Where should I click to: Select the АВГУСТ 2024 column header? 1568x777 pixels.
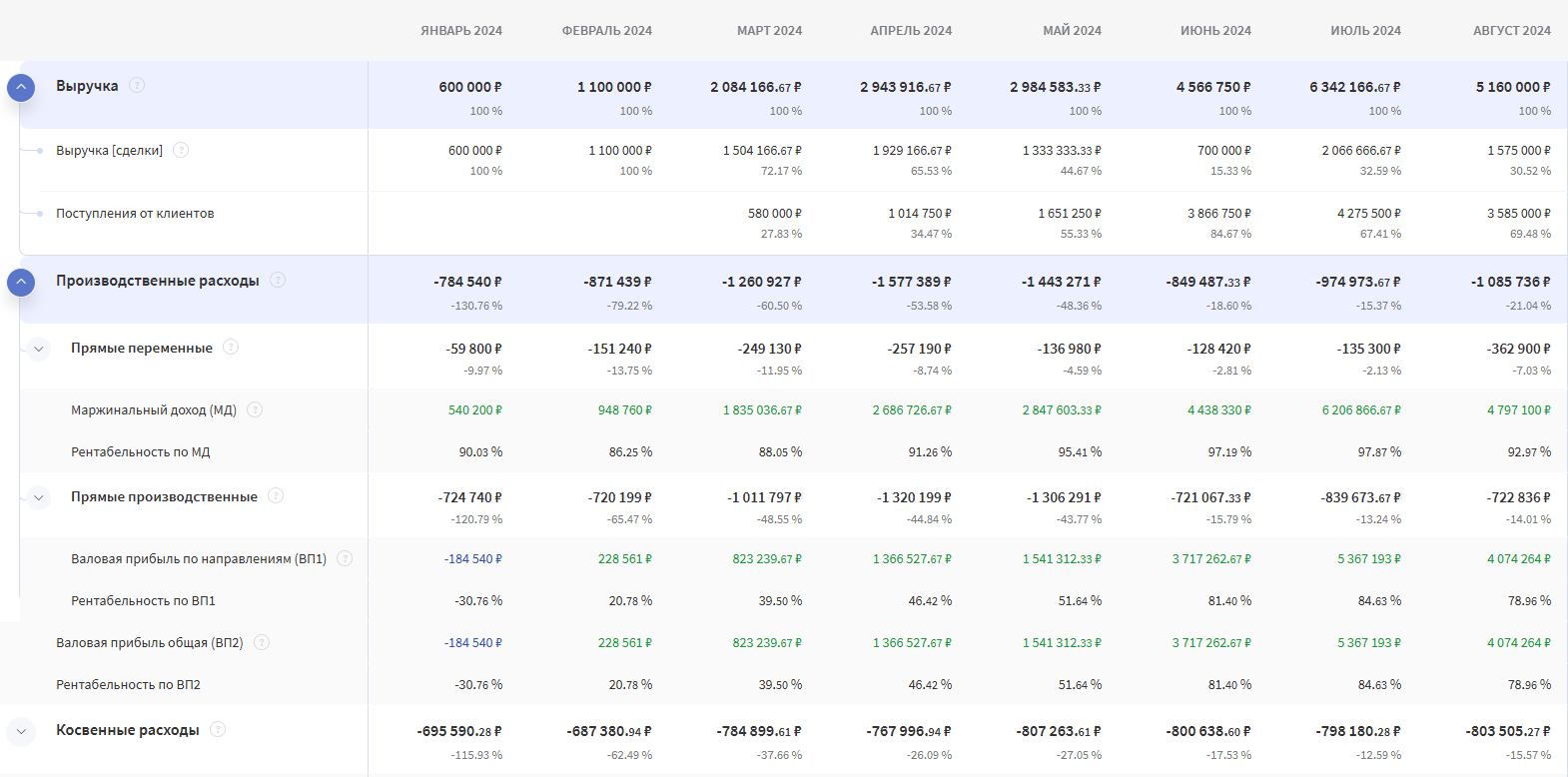[x=1511, y=31]
